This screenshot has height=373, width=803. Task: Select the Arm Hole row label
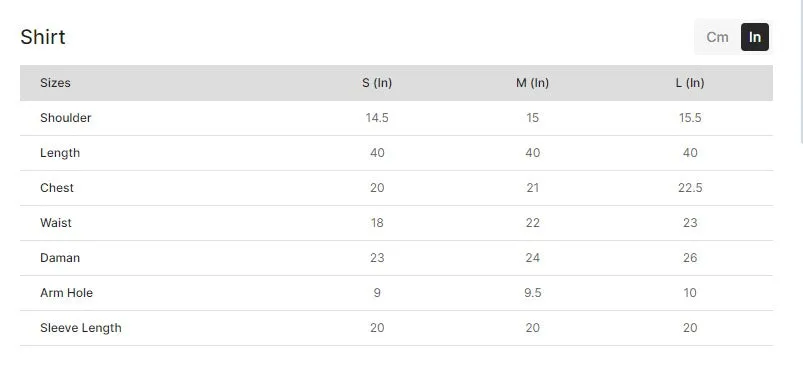(67, 293)
